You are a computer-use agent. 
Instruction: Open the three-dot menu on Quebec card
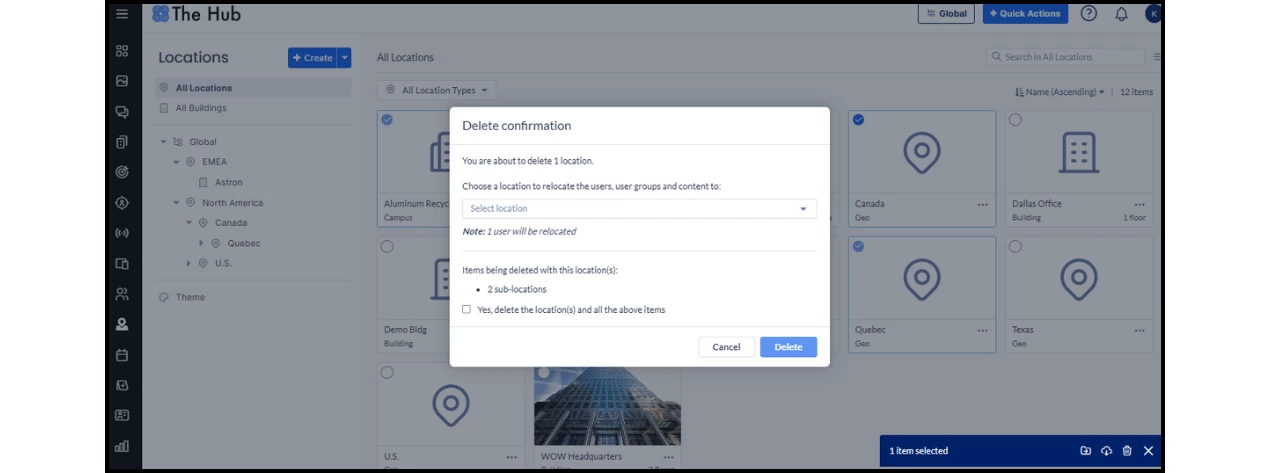coord(984,330)
